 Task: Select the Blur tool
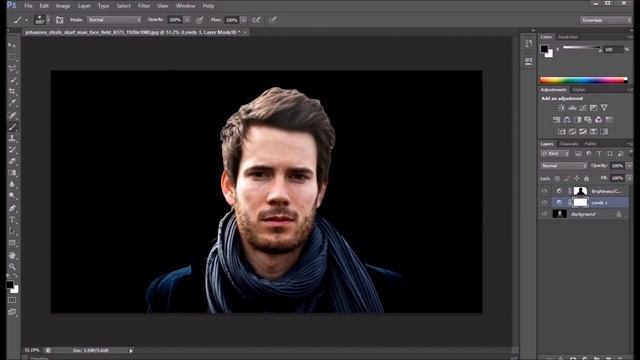(12, 184)
